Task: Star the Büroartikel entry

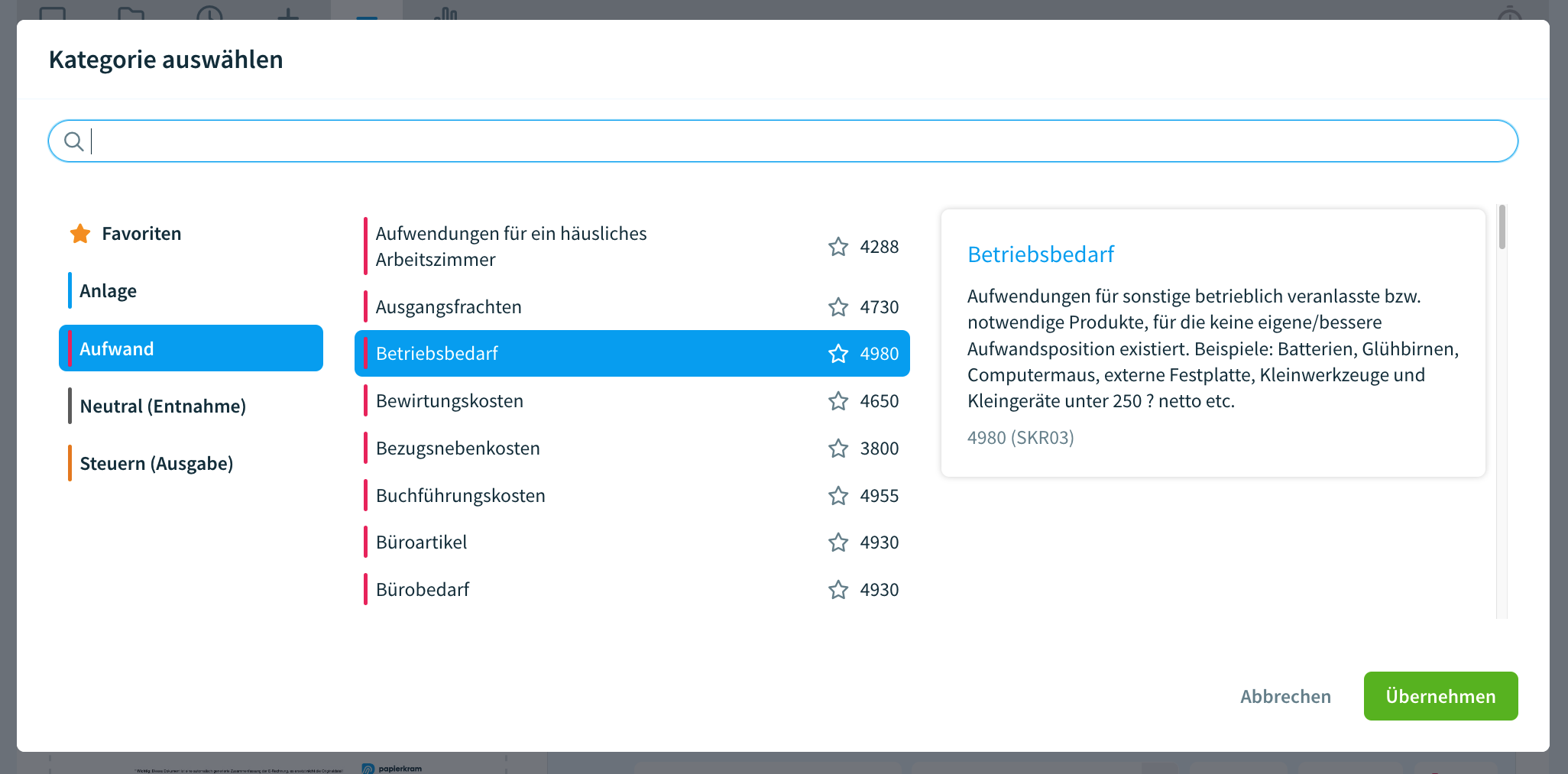Action: point(838,542)
